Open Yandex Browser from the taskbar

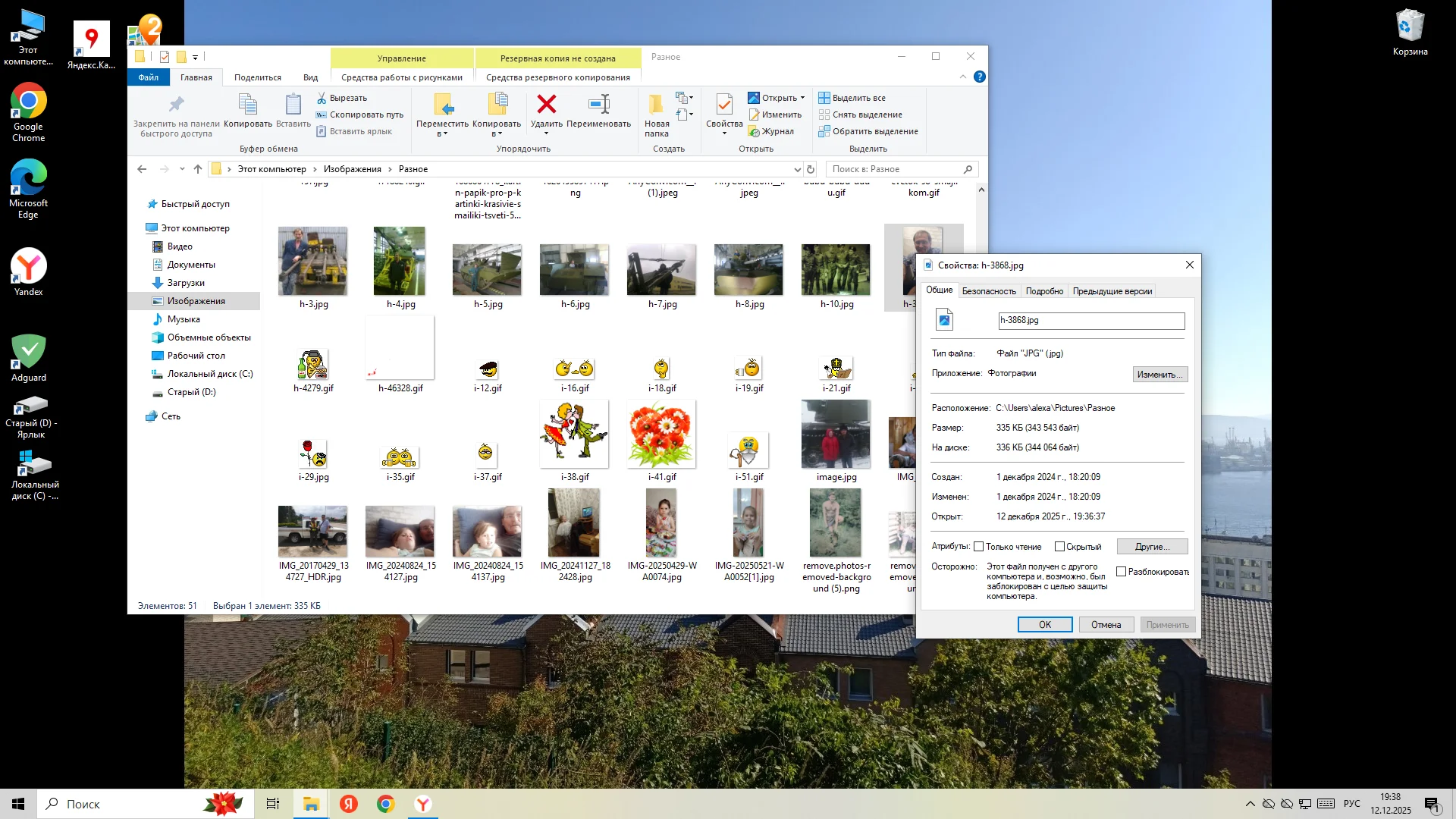[423, 804]
